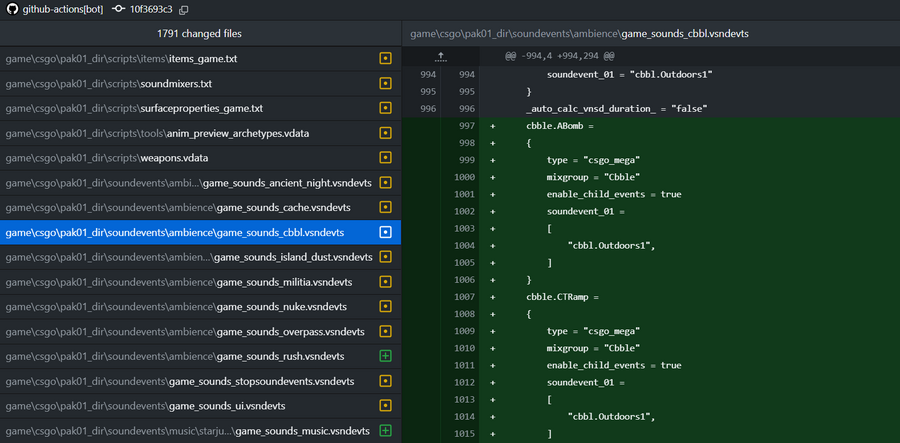900x443 pixels.
Task: Click added line cbble.CTRamp =
Action: (562, 297)
